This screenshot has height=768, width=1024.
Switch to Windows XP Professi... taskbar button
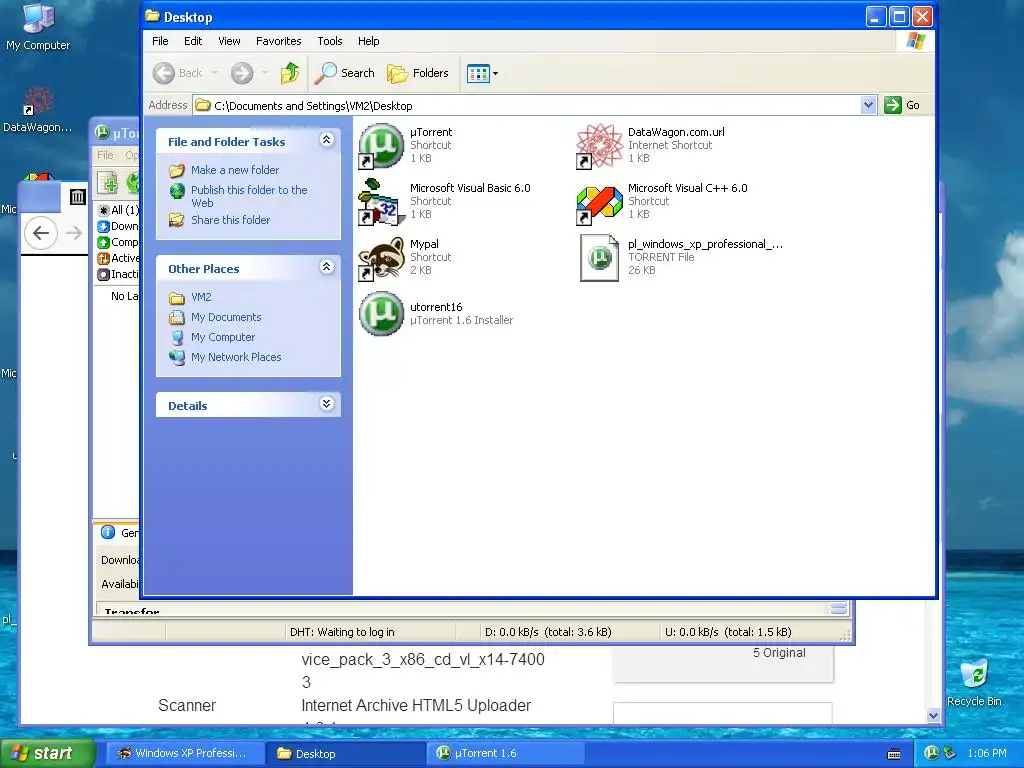coord(185,754)
